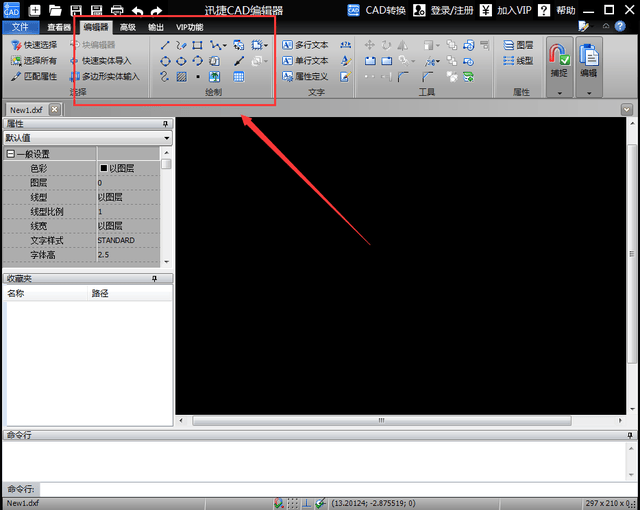Select the Ellipse drawing tool
Screen dimensions: 640x510
coord(181,61)
